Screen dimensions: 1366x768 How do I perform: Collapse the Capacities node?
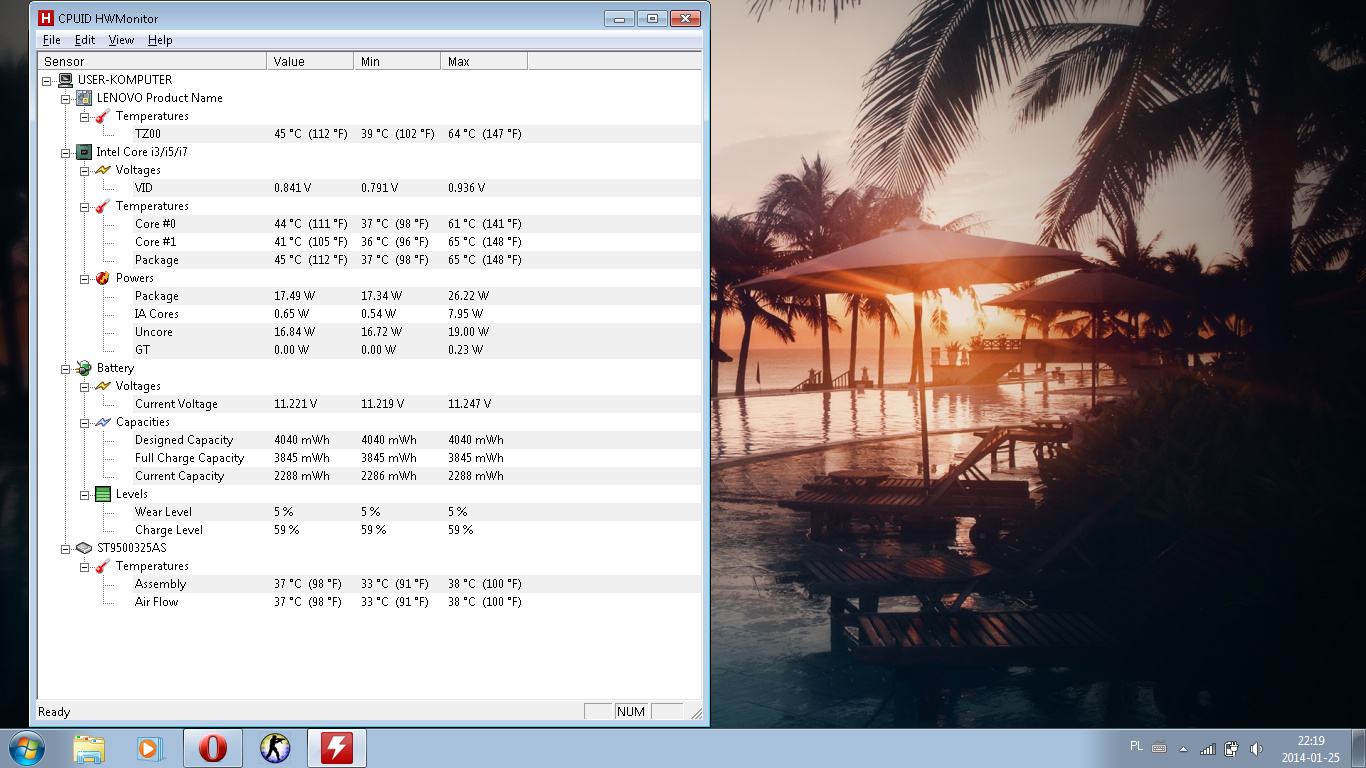pos(85,422)
